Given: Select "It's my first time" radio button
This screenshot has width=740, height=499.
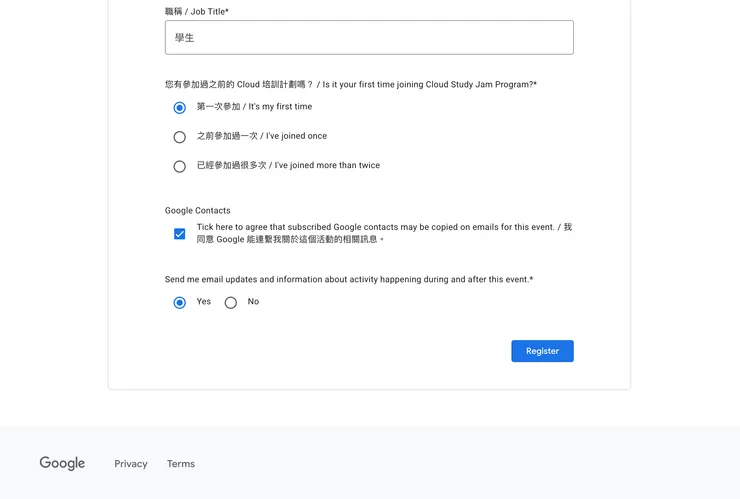Looking at the screenshot, I should pos(179,108).
